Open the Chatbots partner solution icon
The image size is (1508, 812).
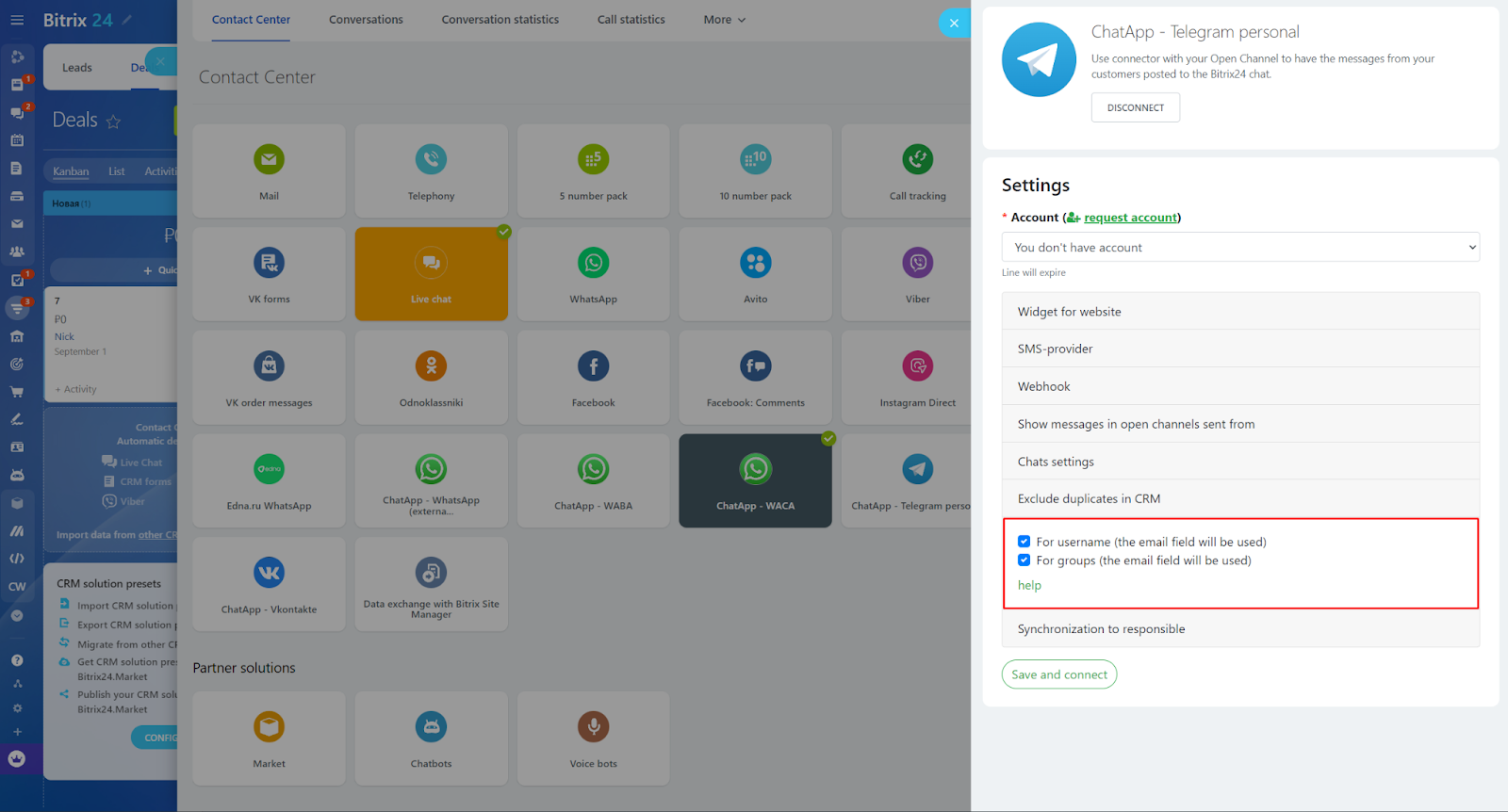point(431,726)
